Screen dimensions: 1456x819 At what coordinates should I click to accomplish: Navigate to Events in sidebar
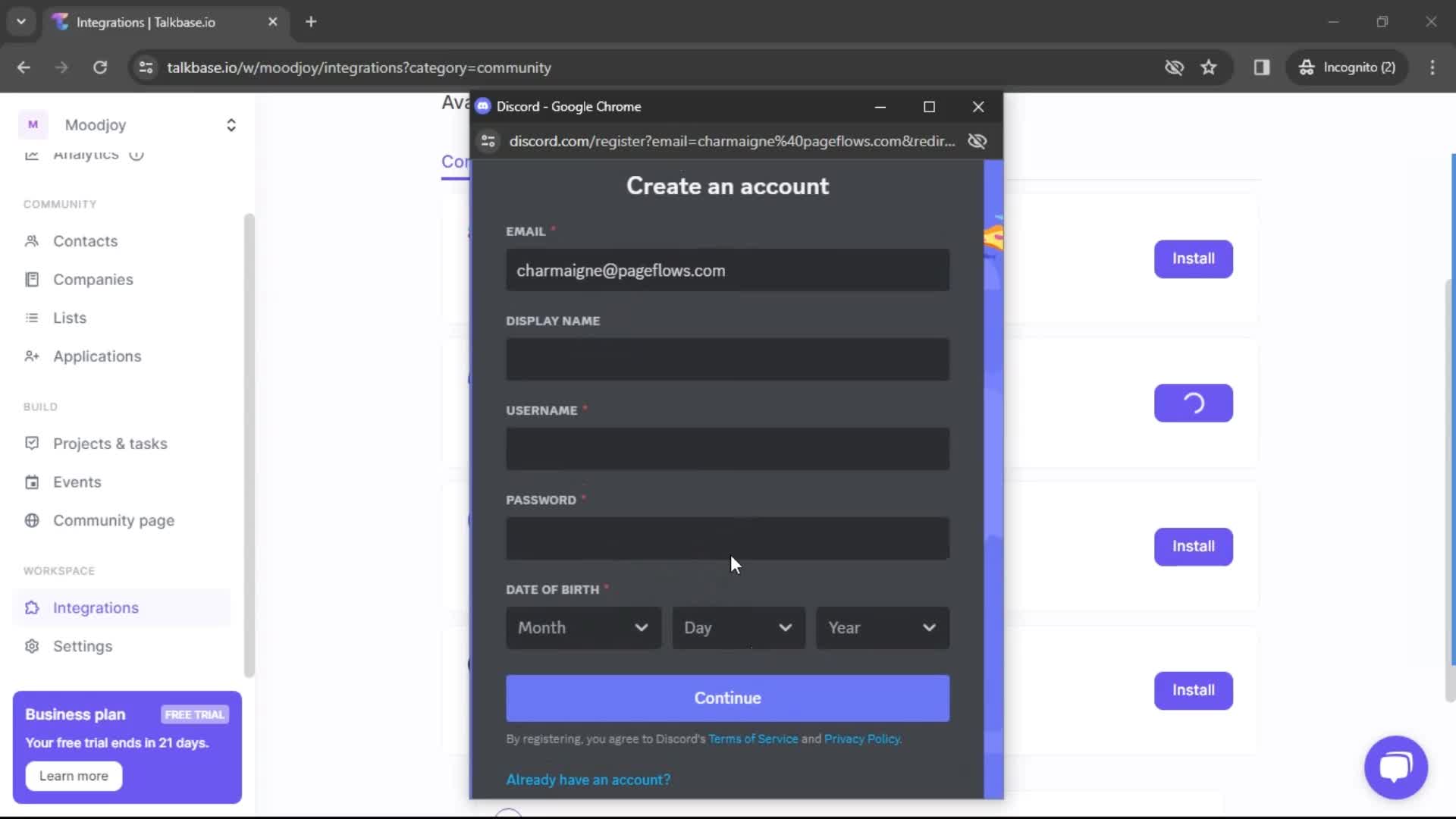77,481
